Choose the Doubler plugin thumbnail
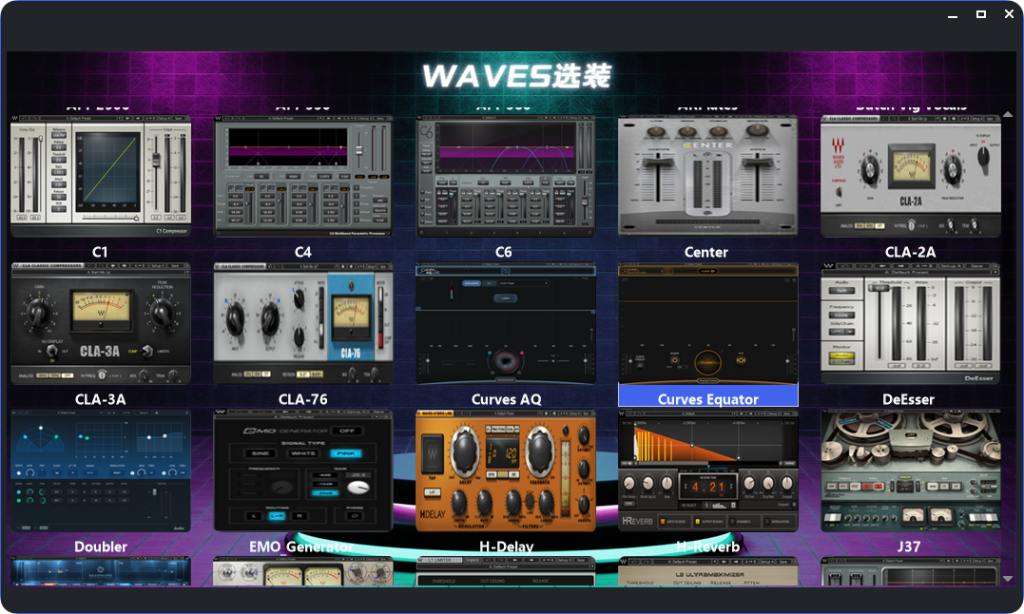The height and width of the screenshot is (614, 1024). (x=101, y=470)
